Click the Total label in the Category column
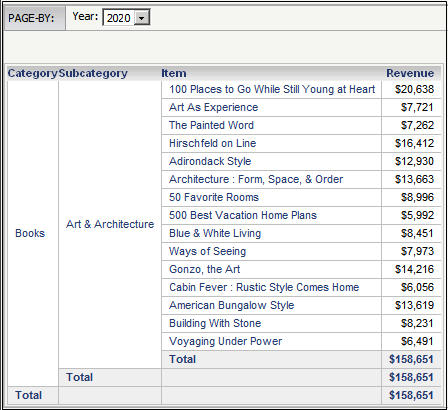Screen dimensions: 448x410 click(x=29, y=395)
